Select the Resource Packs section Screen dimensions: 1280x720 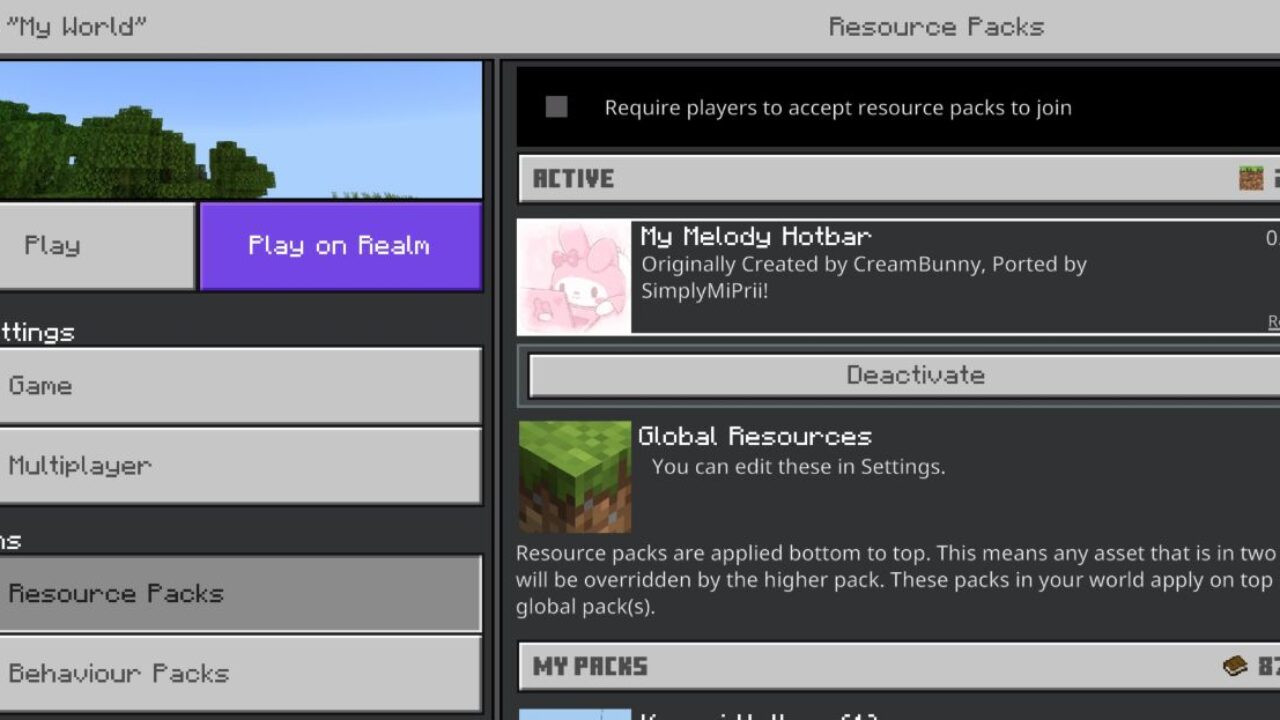point(241,594)
